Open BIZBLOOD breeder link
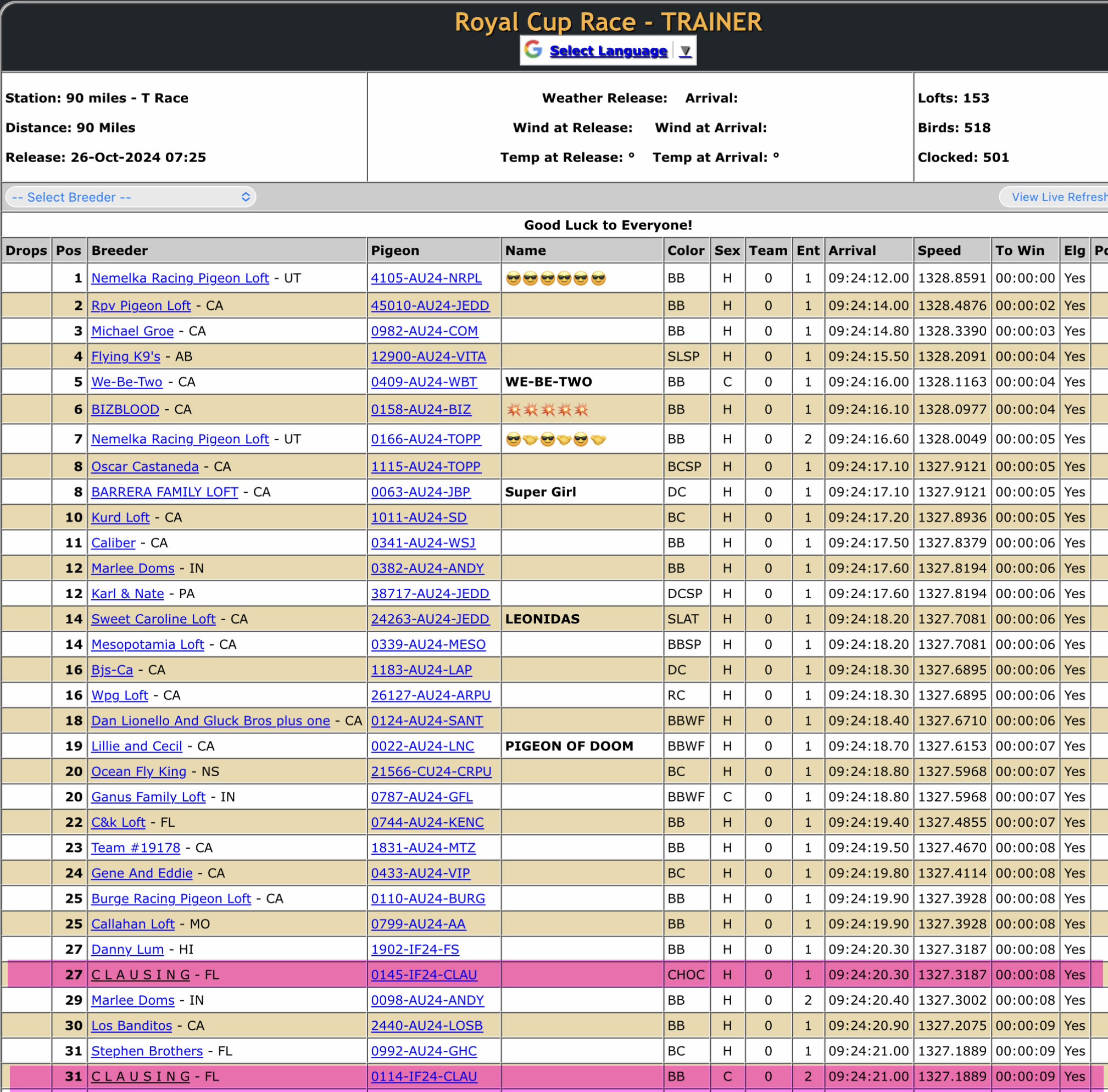 click(125, 410)
